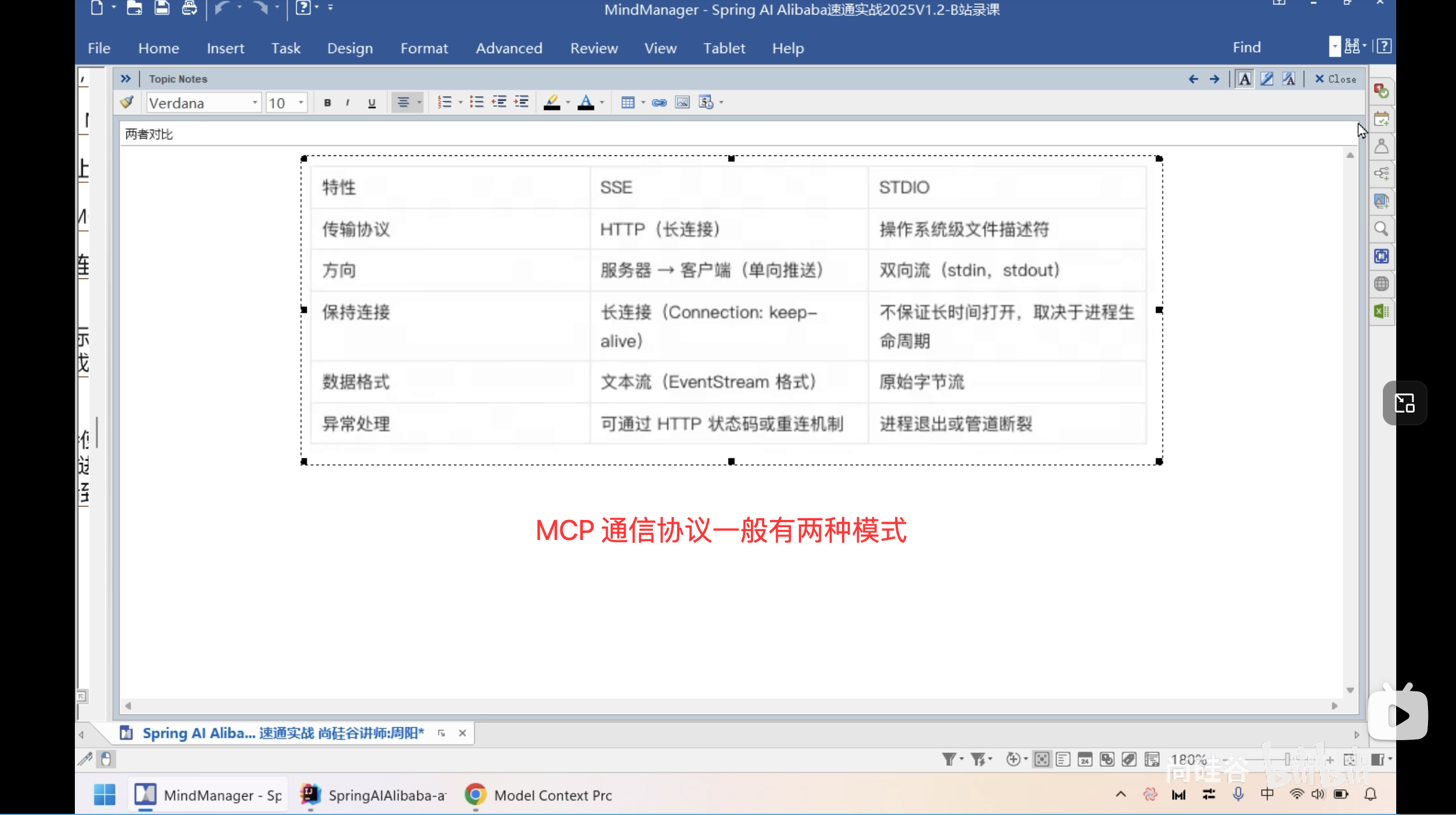
Task: Switch to Model Context Chrome window in taskbar
Action: click(539, 795)
